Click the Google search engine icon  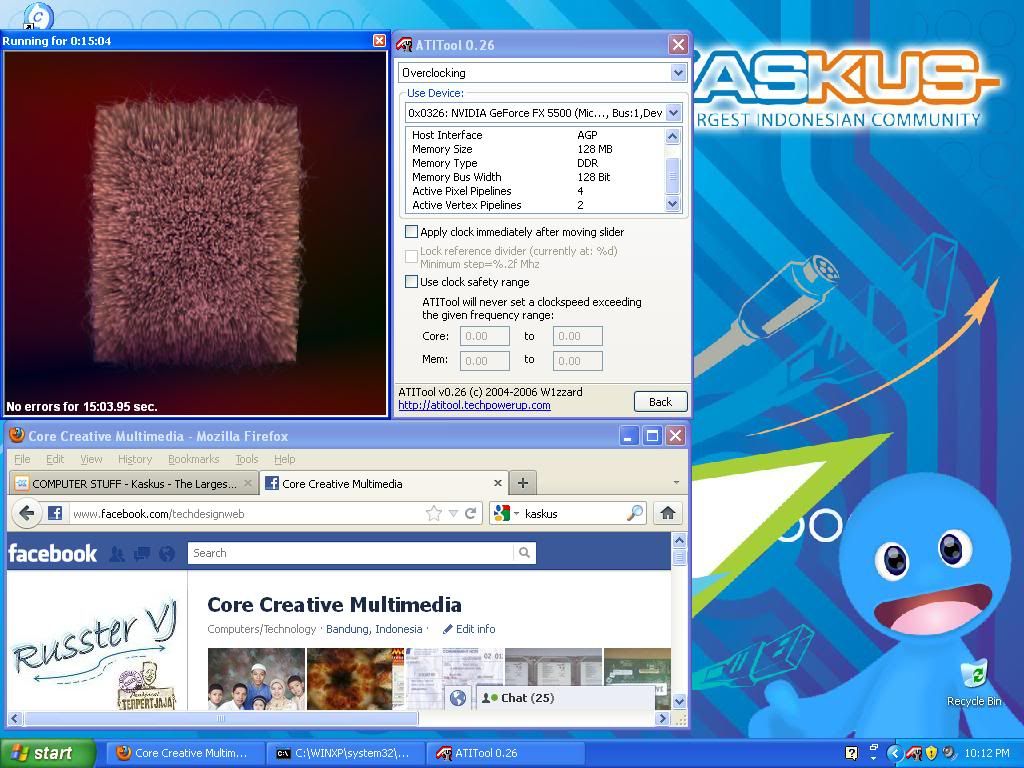501,513
